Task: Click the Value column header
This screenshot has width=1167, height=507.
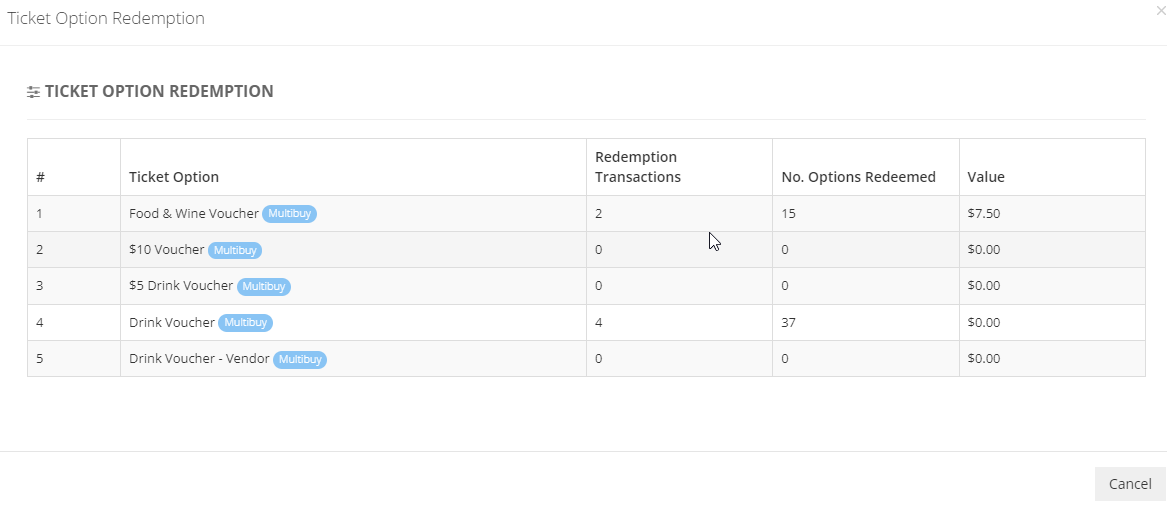Action: pos(986,177)
